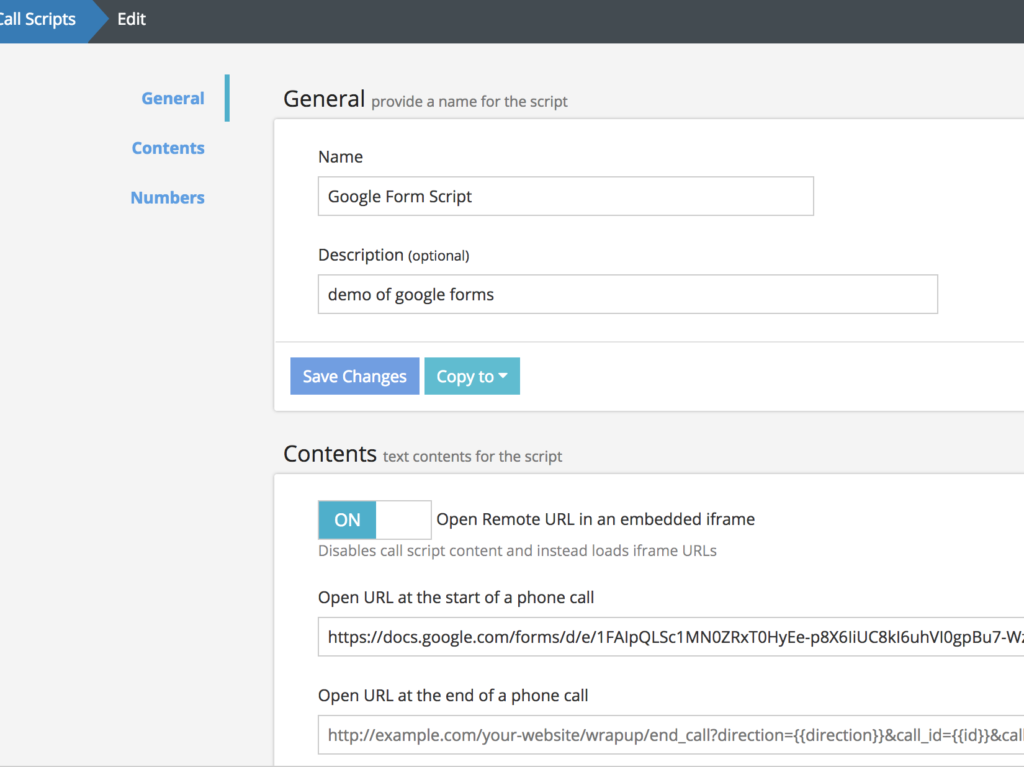The width and height of the screenshot is (1024, 767).
Task: Click the 'Name' field label
Action: [x=340, y=157]
